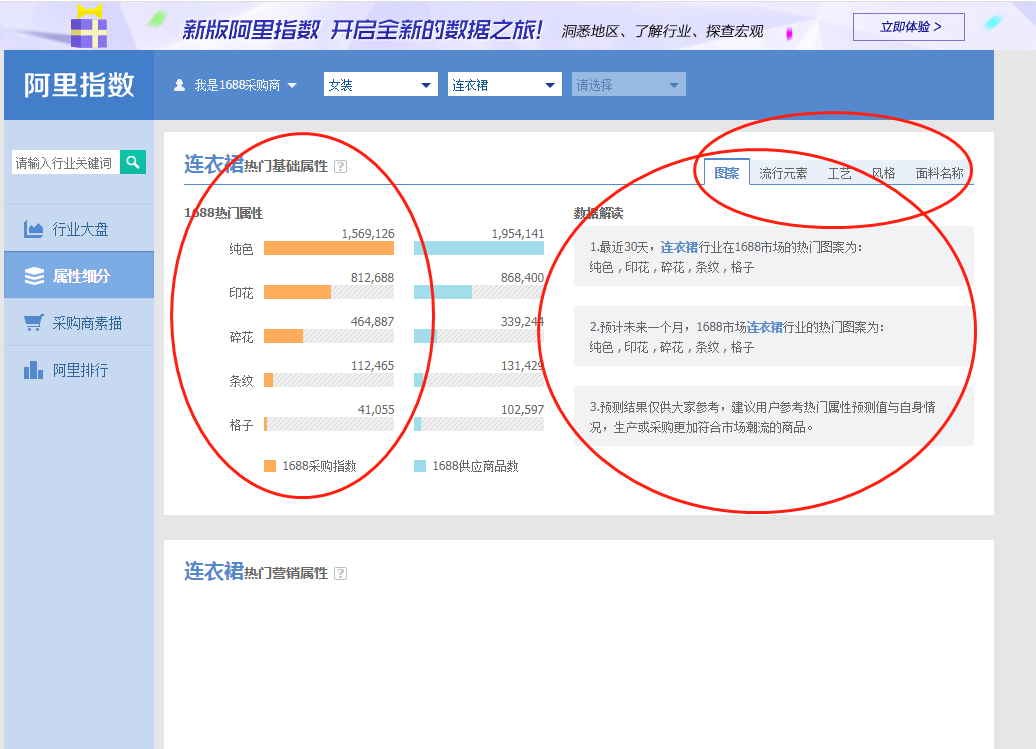Image resolution: width=1036 pixels, height=749 pixels.
Task: Click 连衣裙 link in 最近30天 paragraph
Action: pos(679,247)
